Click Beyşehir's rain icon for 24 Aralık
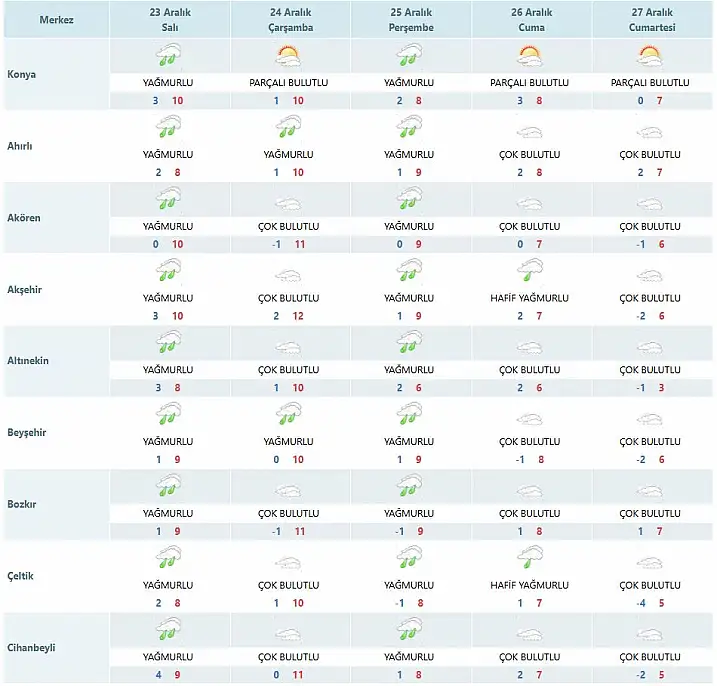717x686 pixels. (x=288, y=414)
